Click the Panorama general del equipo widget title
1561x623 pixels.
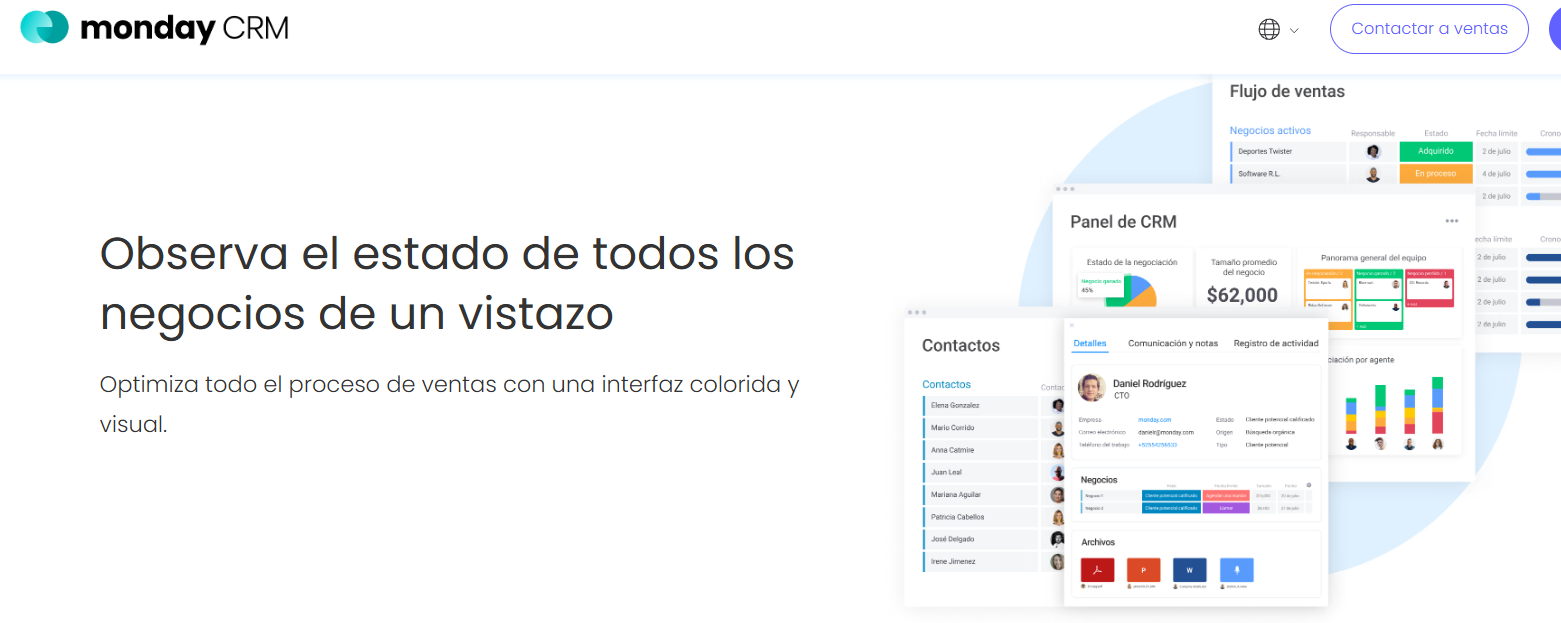coord(1373,258)
